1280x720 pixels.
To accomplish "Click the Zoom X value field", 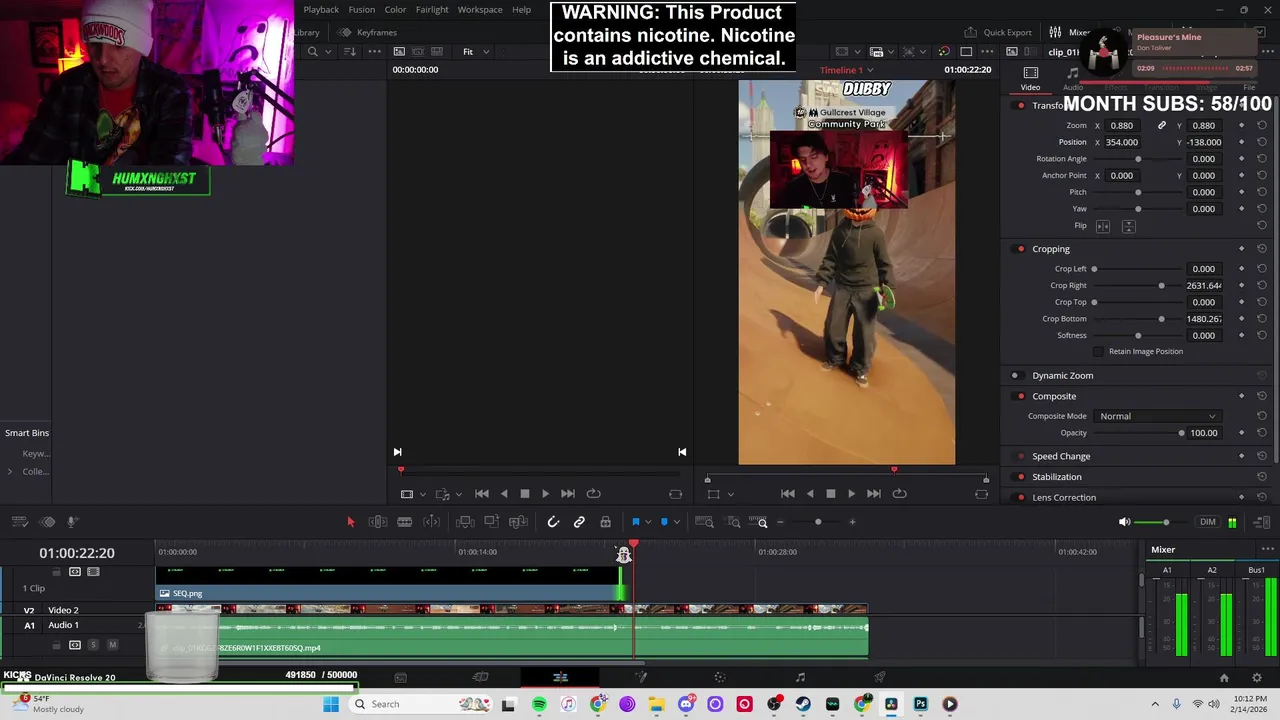I will point(1122,126).
